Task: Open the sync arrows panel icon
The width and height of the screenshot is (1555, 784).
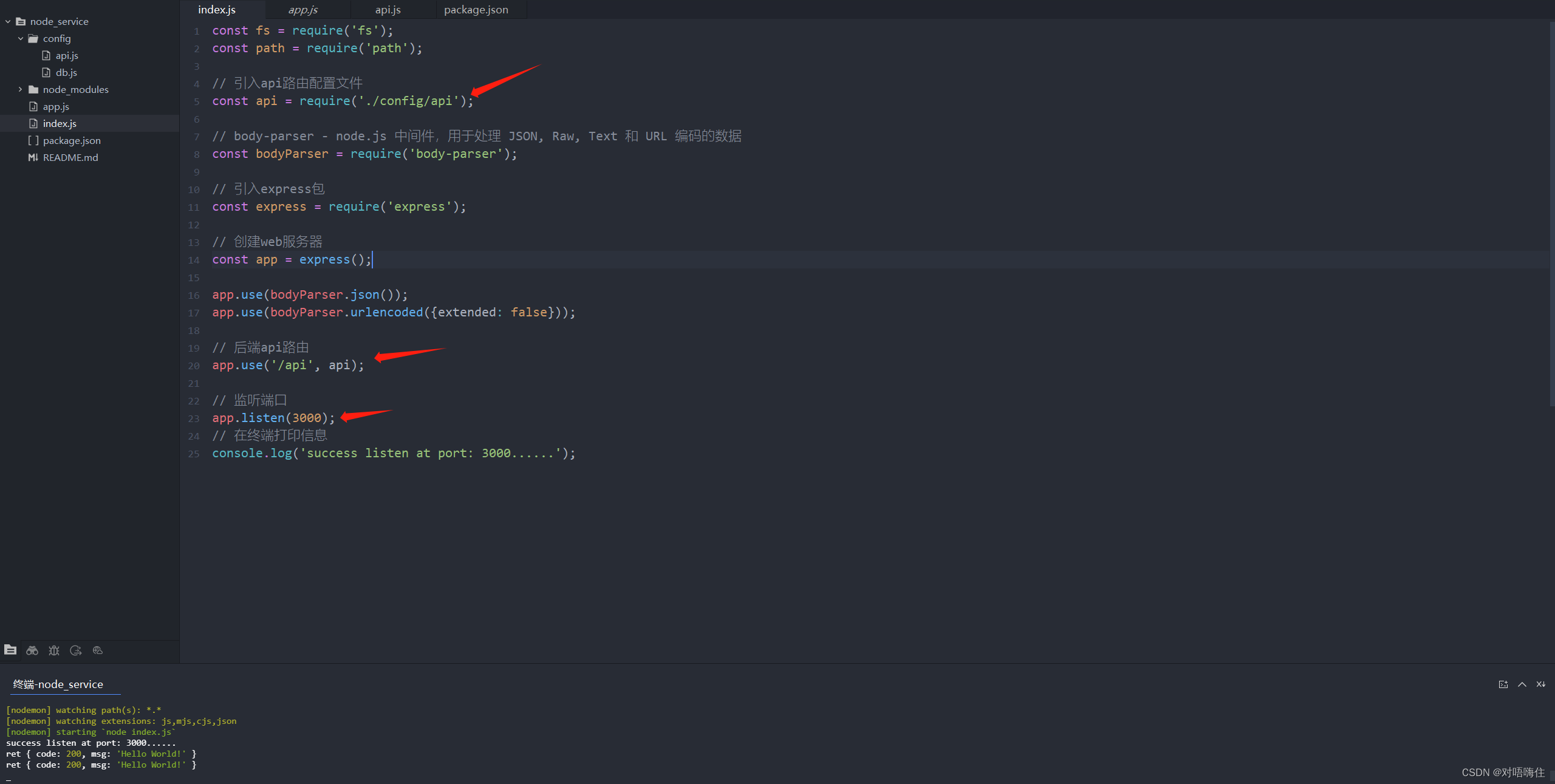Action: tap(76, 650)
